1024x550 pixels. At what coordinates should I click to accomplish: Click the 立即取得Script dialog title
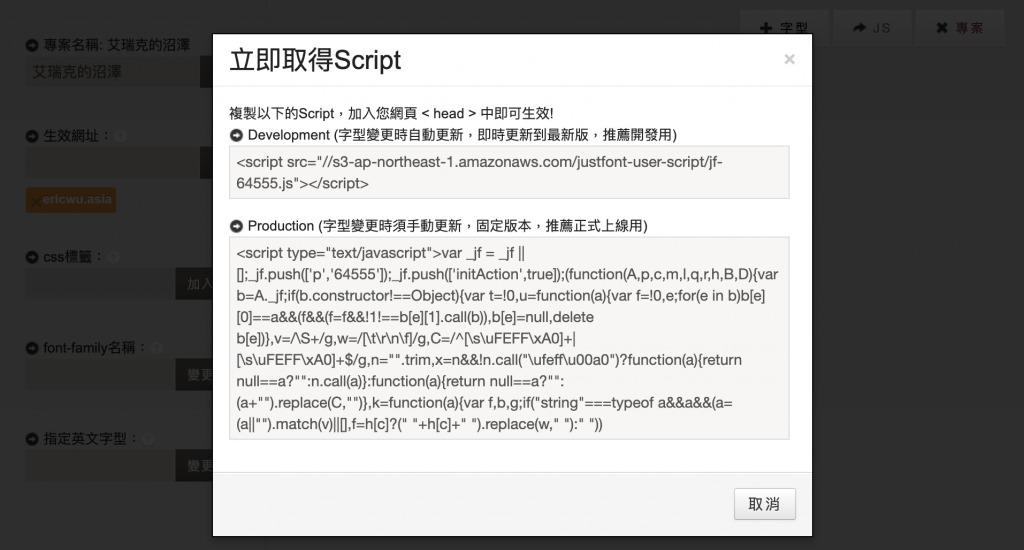tap(315, 60)
